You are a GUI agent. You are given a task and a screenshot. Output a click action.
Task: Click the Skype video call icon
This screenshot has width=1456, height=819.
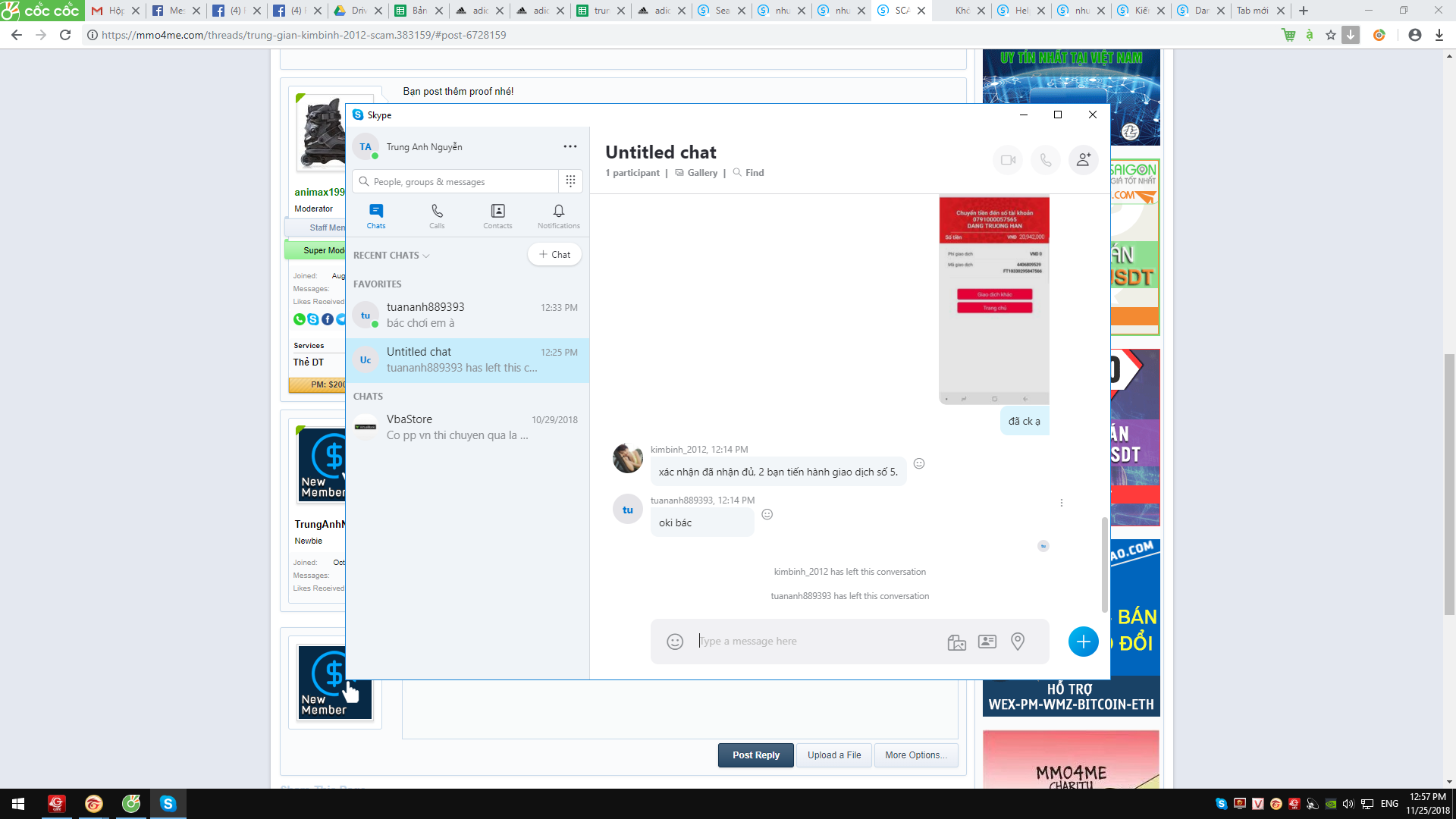click(1007, 159)
